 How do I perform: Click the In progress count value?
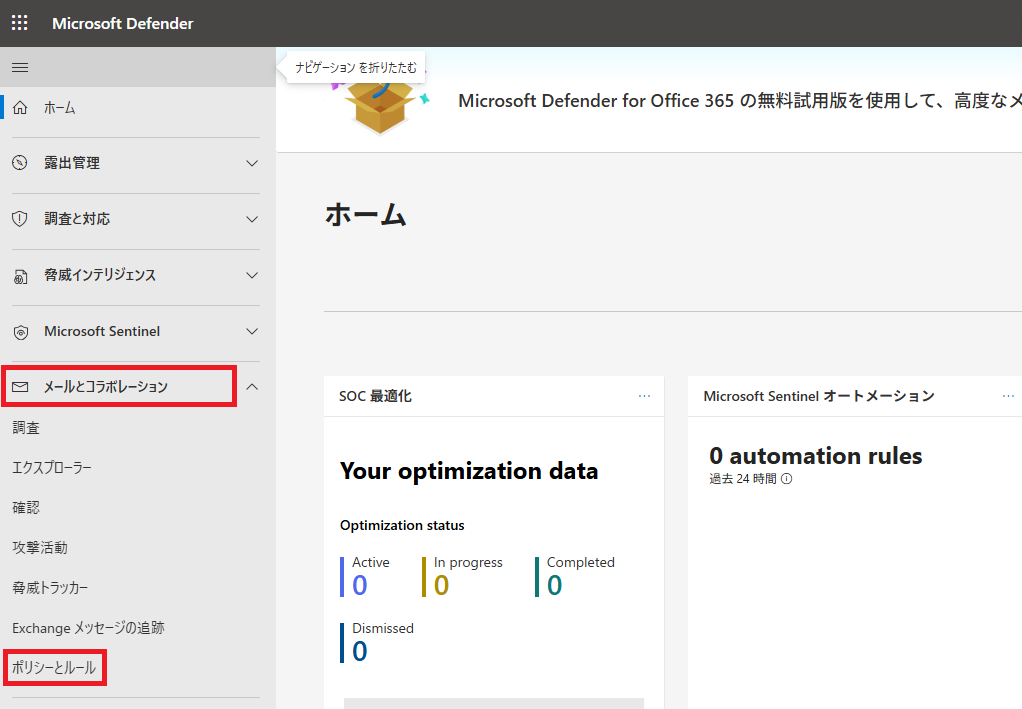tap(441, 585)
